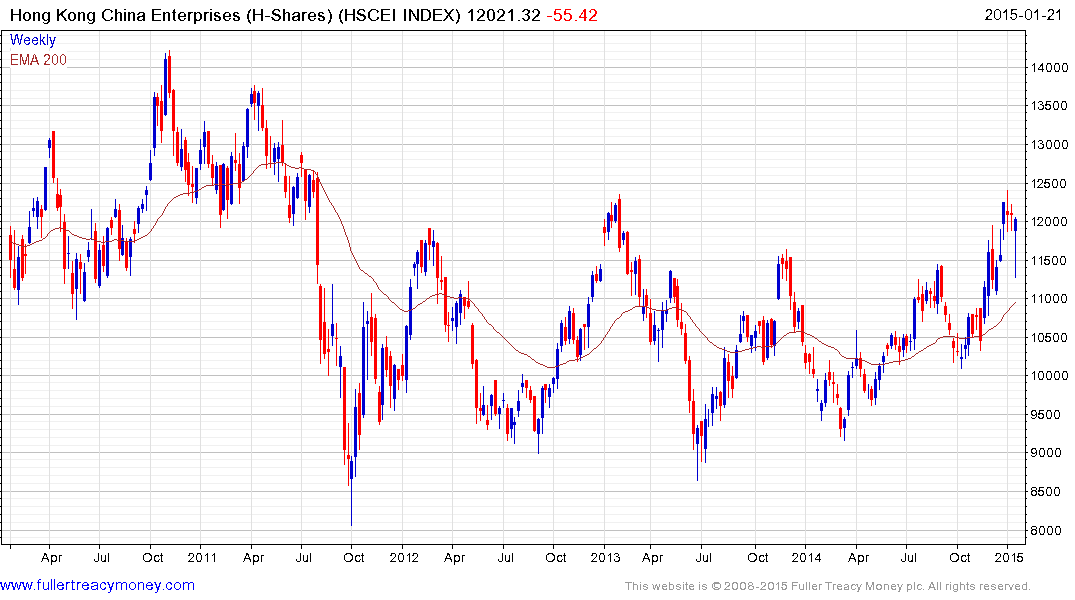Open the www.fullertreacymoney.com link
Image resolution: width=1075 pixels, height=600 pixels.
click(97, 585)
